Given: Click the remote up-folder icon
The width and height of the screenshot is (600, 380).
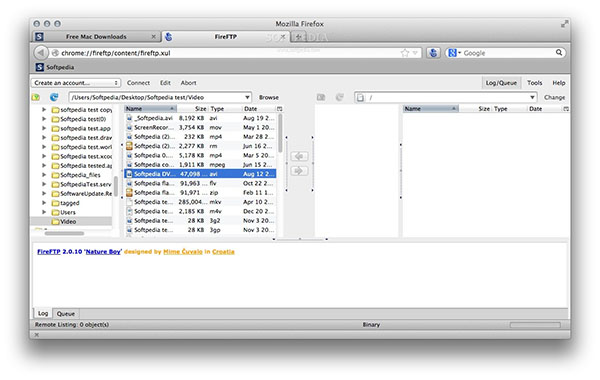Looking at the screenshot, I should pyautogui.click(x=321, y=97).
